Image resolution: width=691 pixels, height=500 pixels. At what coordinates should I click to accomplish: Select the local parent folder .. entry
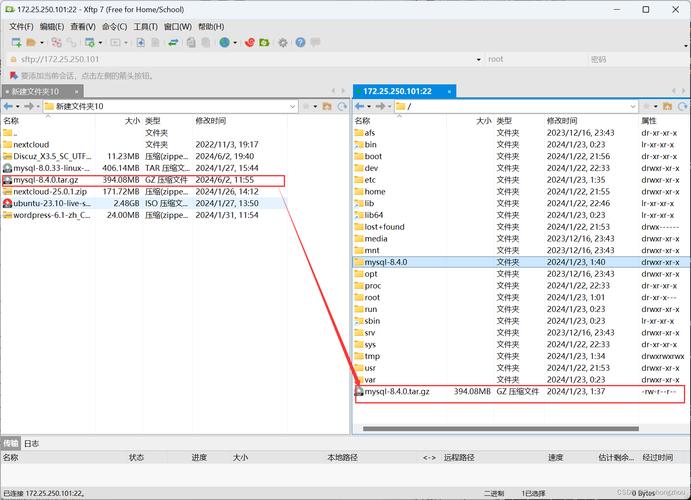143,133
